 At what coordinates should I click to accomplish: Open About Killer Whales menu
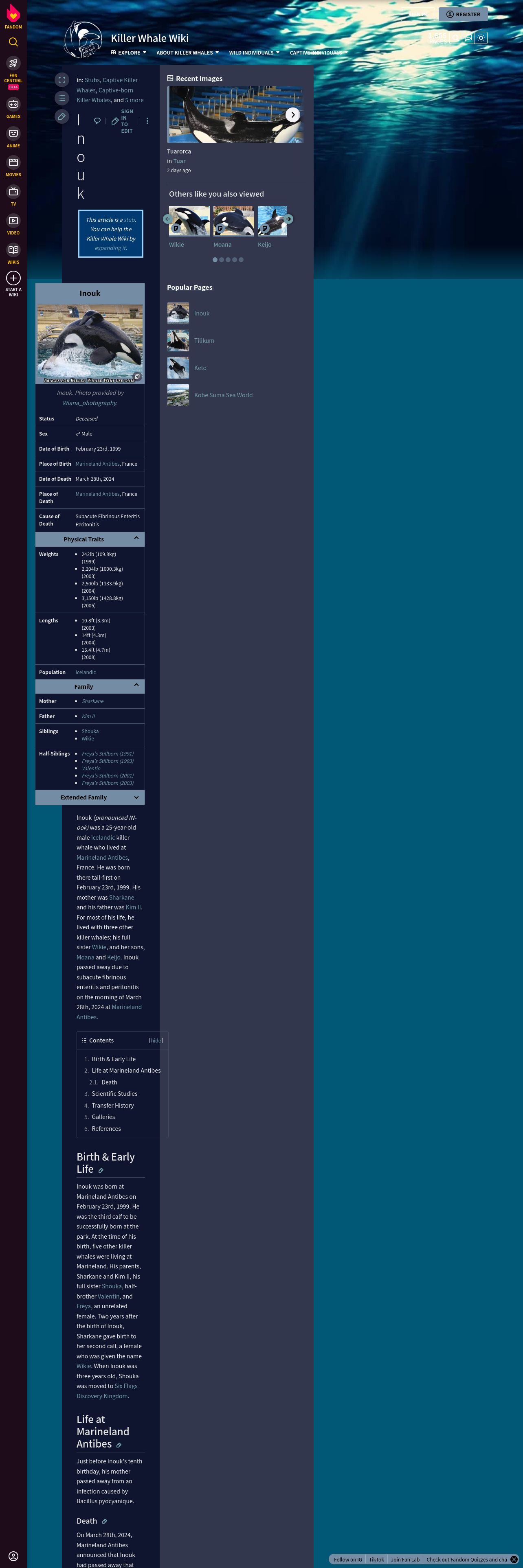point(187,53)
